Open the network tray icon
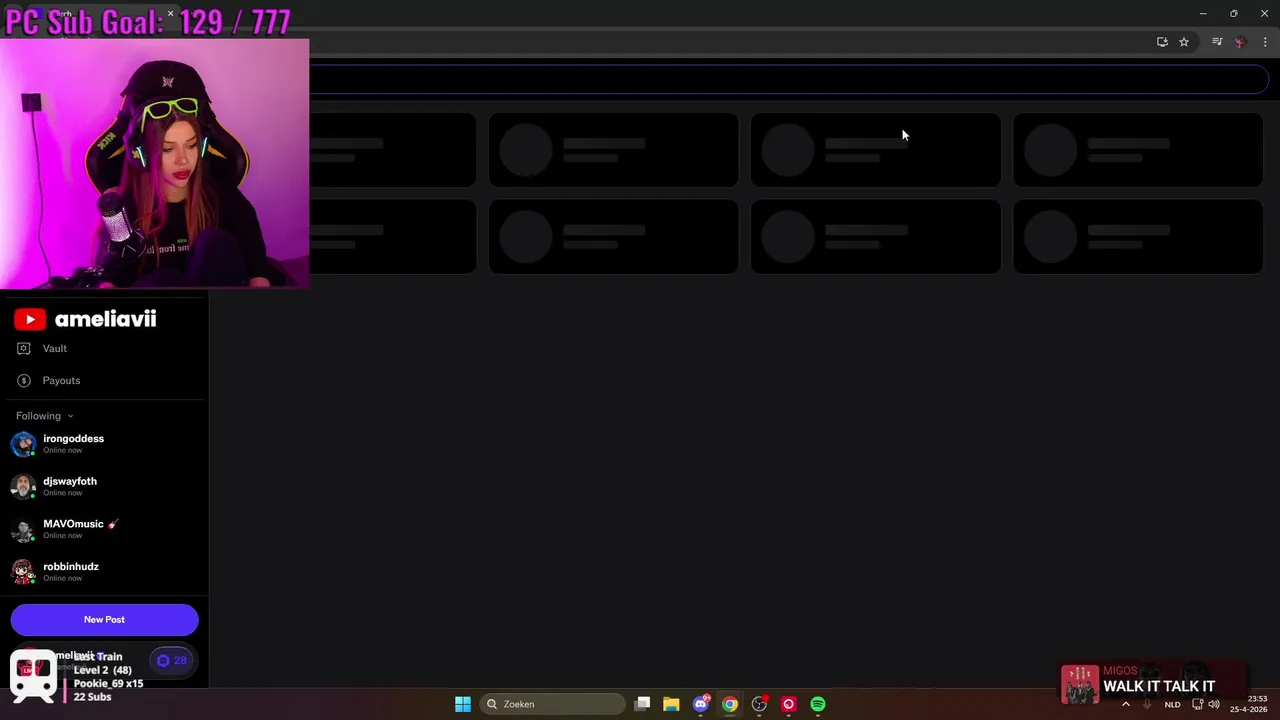 (x=1198, y=704)
